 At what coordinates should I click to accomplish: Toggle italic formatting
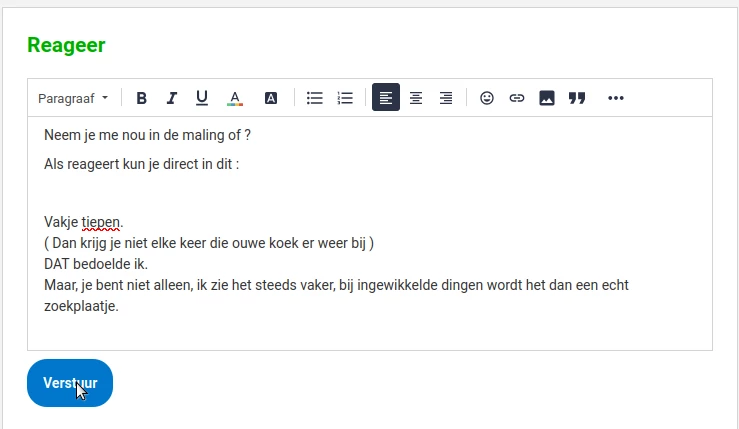tap(172, 98)
